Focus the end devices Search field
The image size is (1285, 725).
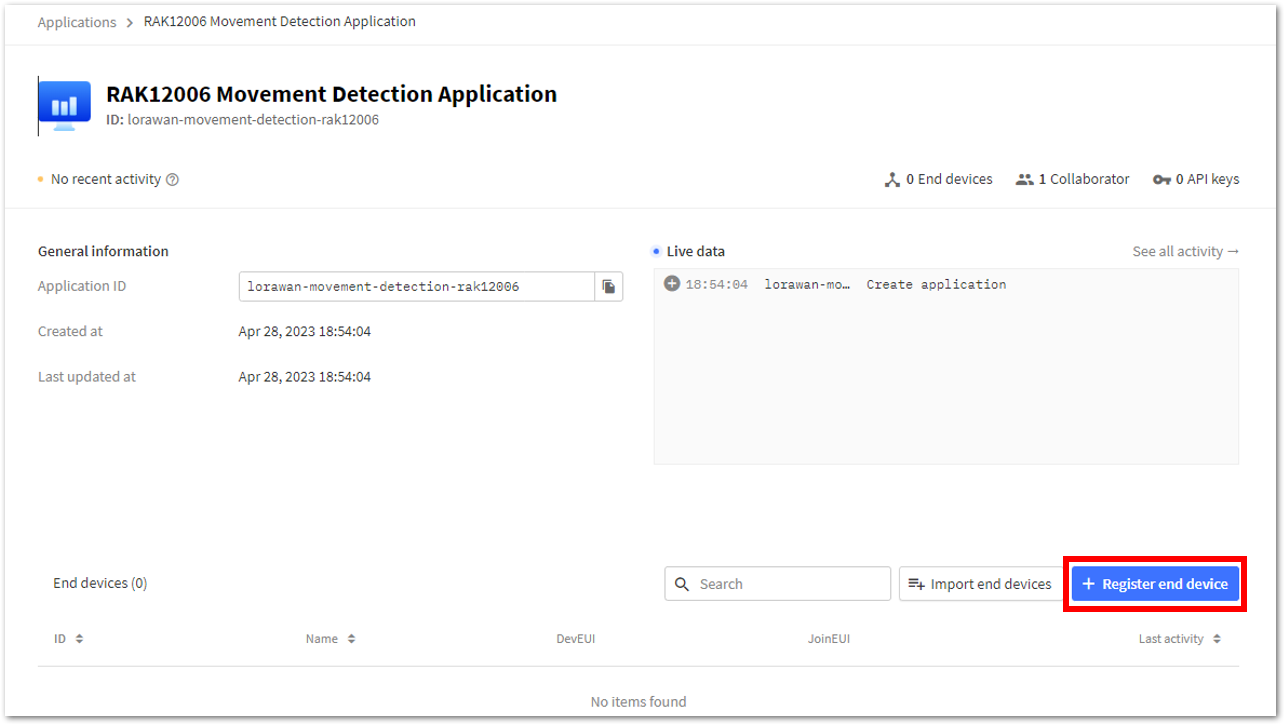point(777,584)
